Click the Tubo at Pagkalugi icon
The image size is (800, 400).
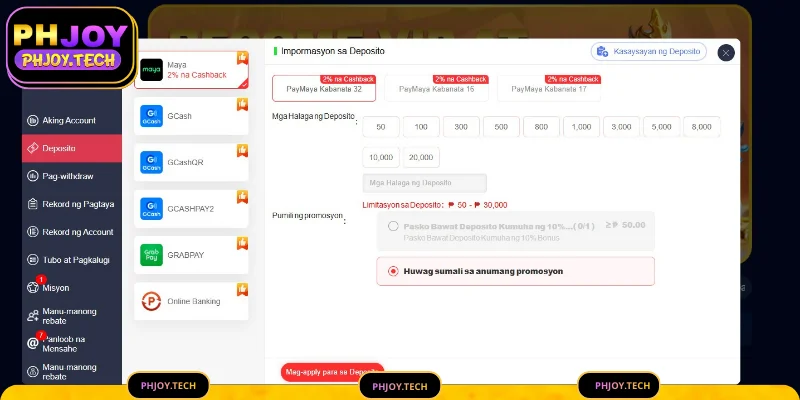pos(33,260)
